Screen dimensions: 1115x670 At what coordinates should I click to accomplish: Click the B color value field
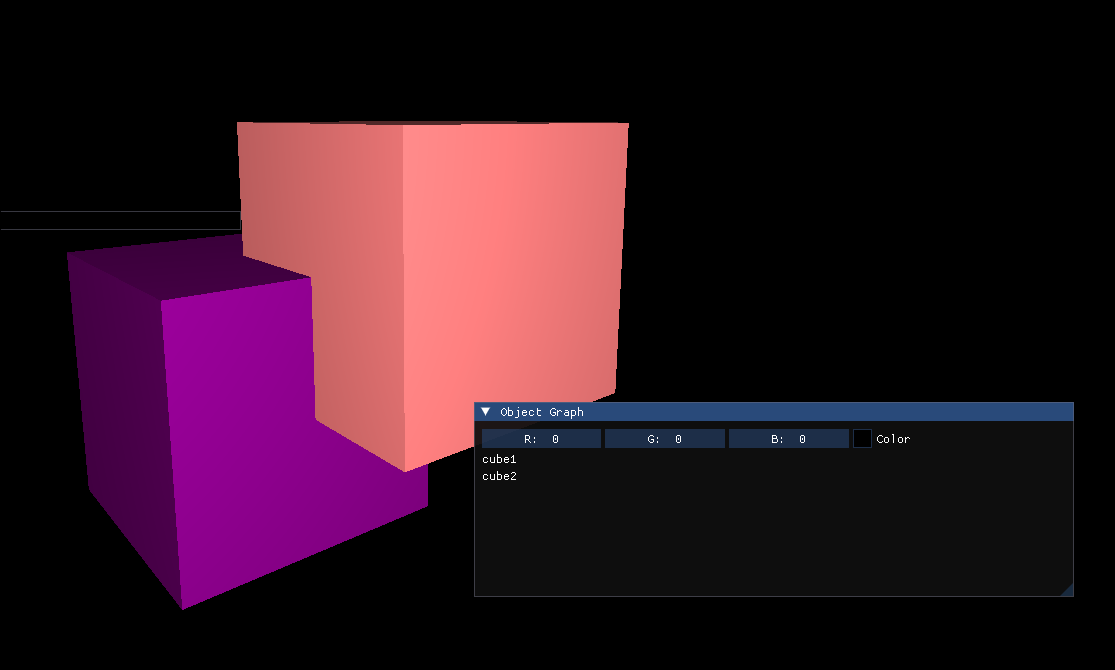coord(788,439)
